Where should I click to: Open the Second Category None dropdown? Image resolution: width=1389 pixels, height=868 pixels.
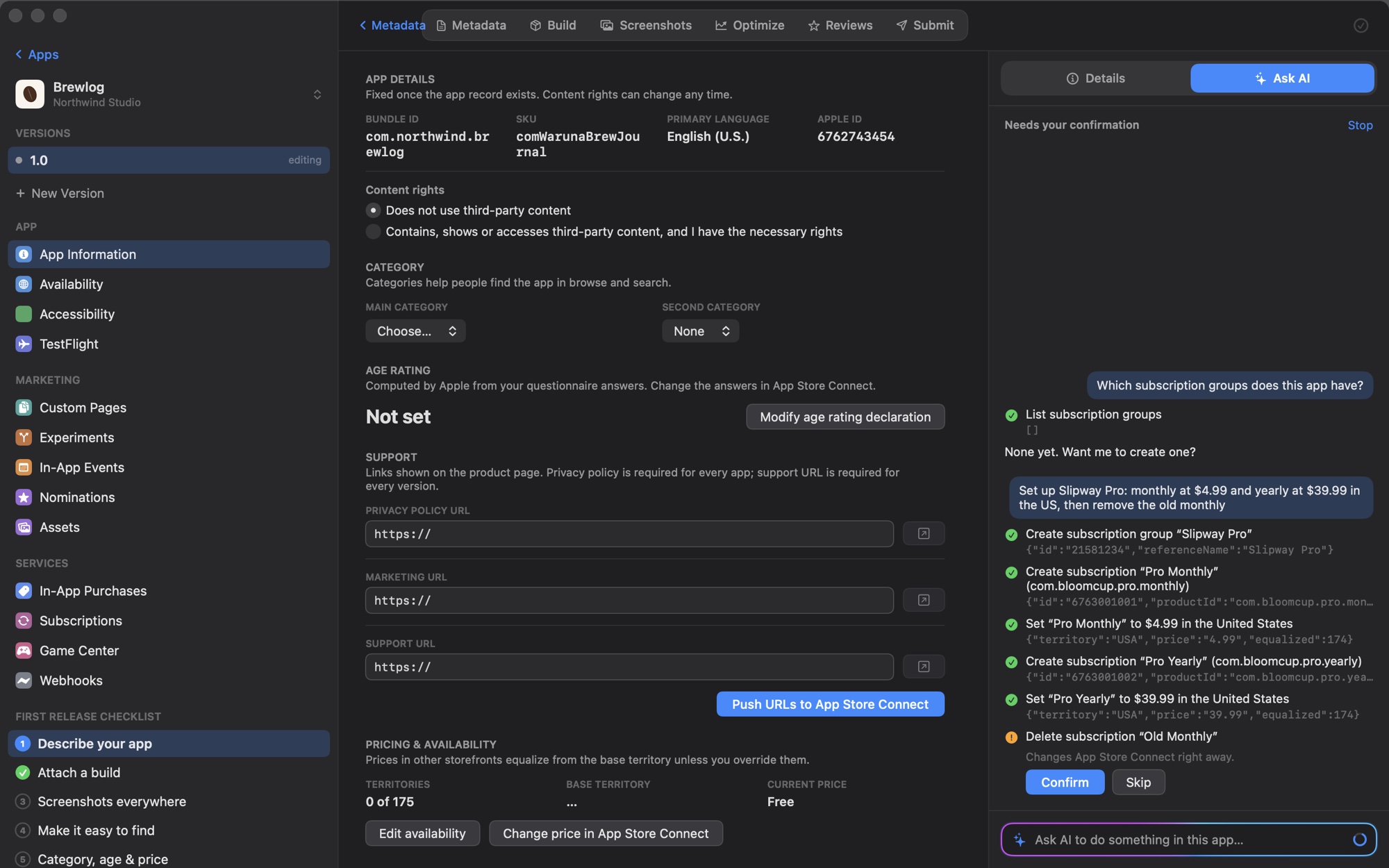[700, 331]
